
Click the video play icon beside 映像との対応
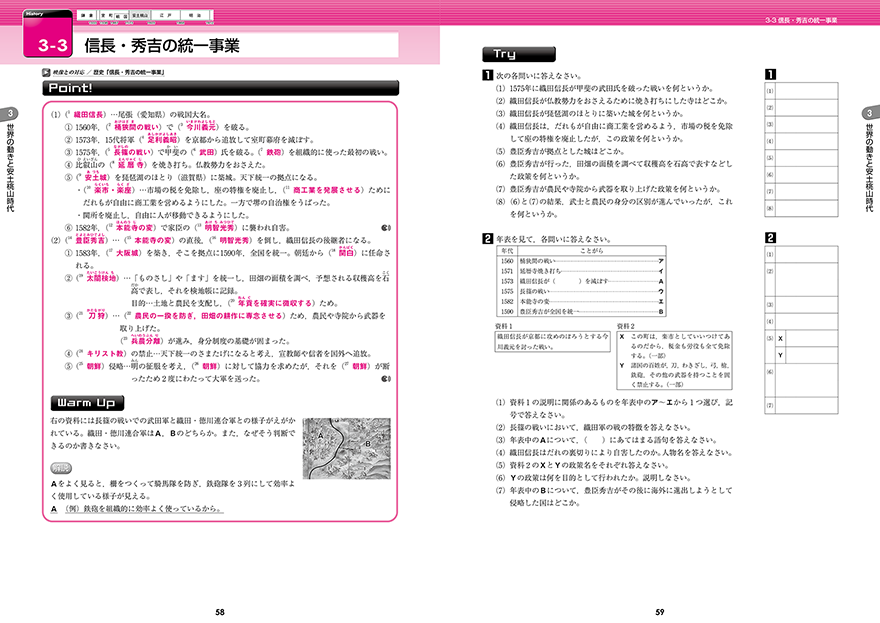[x=45, y=72]
